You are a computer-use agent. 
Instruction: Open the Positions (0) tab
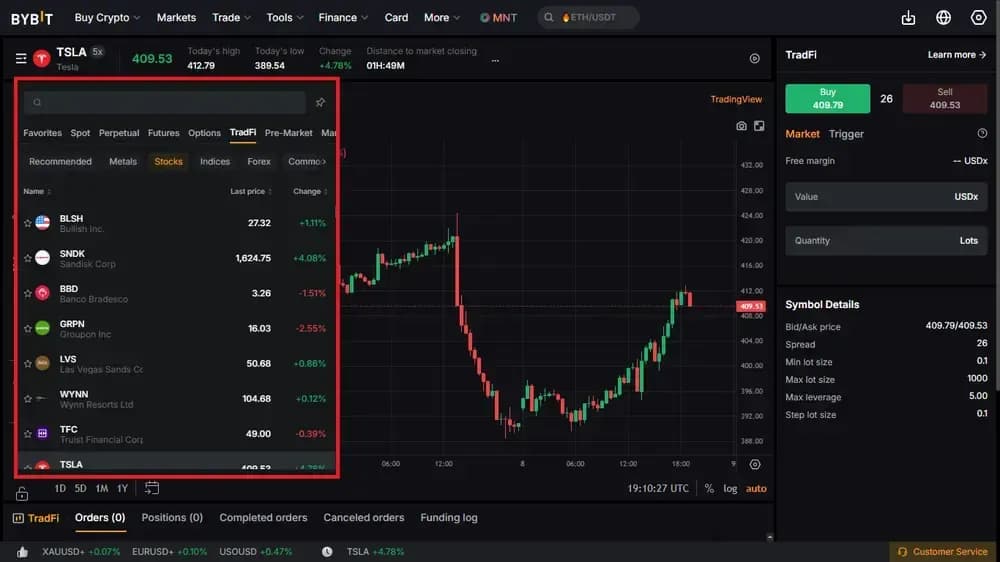coord(172,518)
